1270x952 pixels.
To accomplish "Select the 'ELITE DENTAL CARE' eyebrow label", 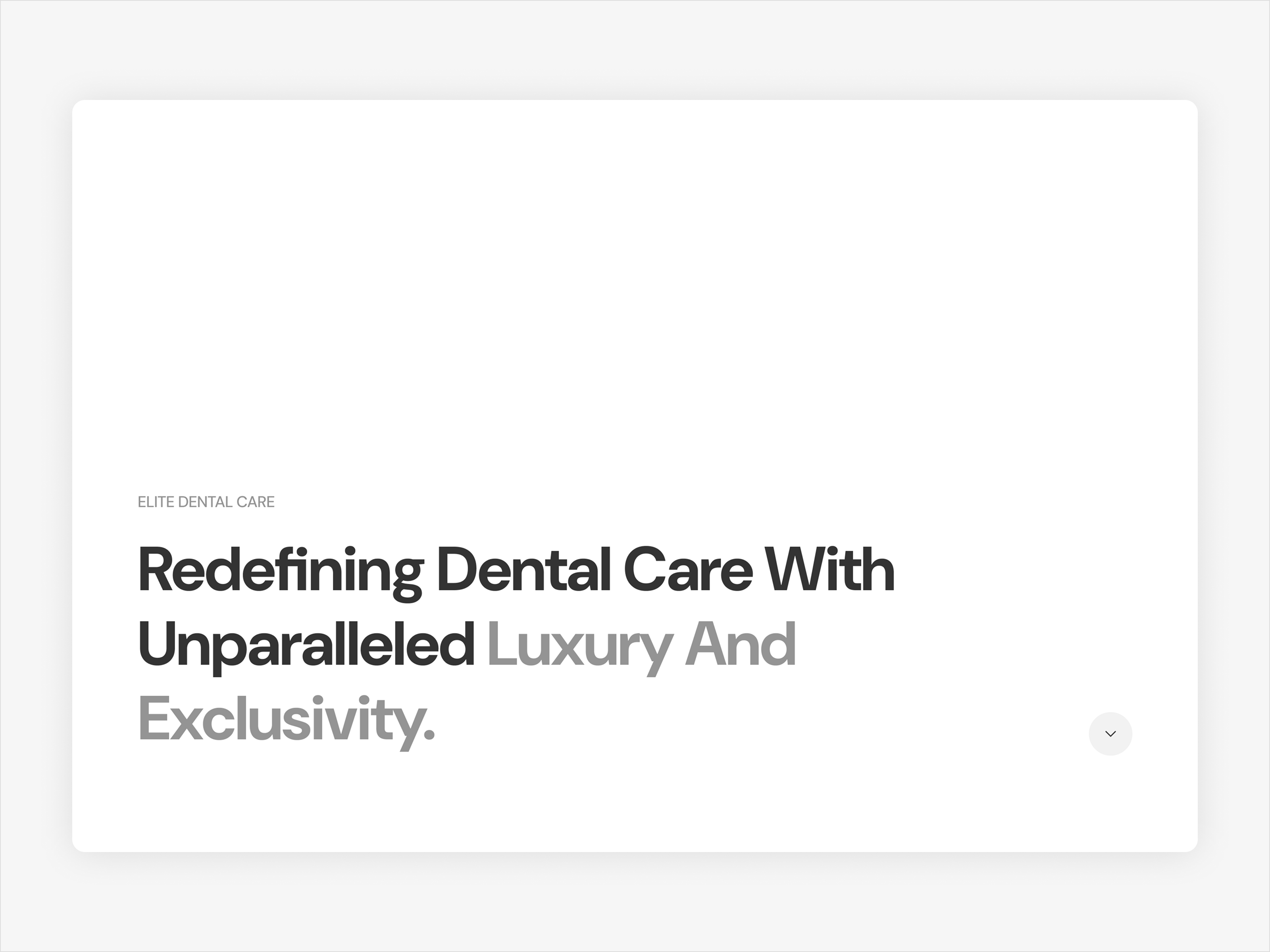I will point(206,502).
